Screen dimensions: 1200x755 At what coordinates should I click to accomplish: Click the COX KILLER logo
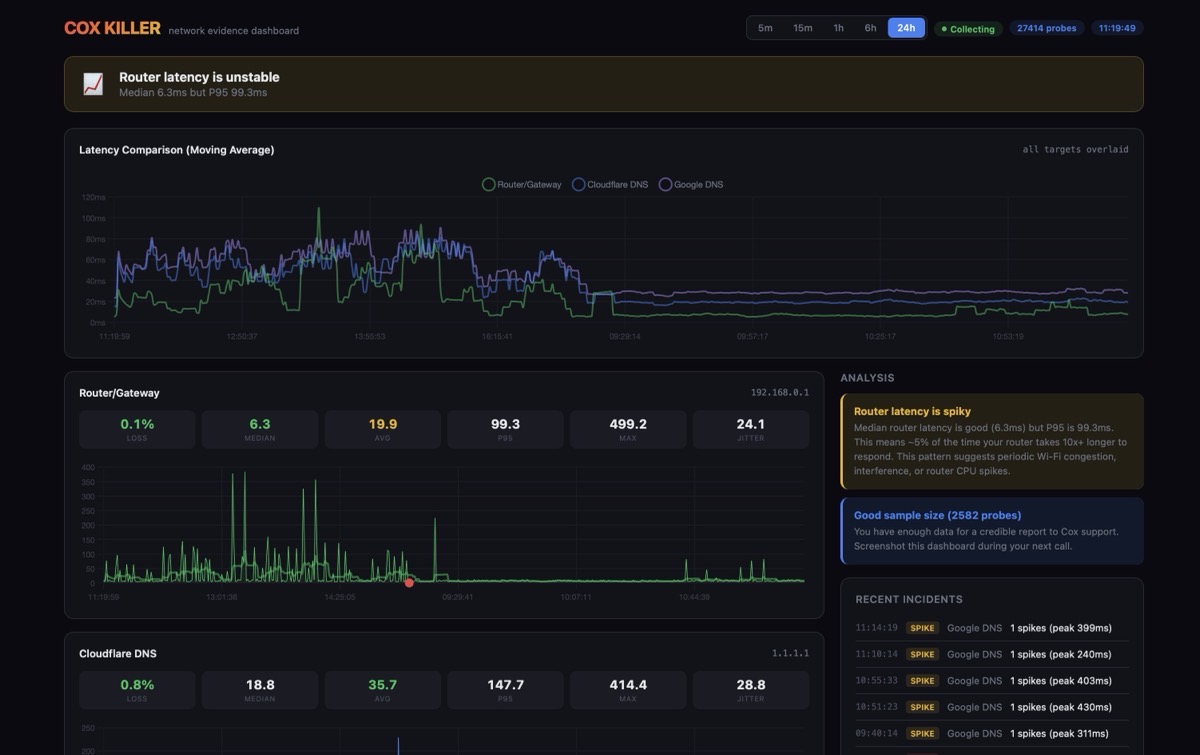(112, 28)
